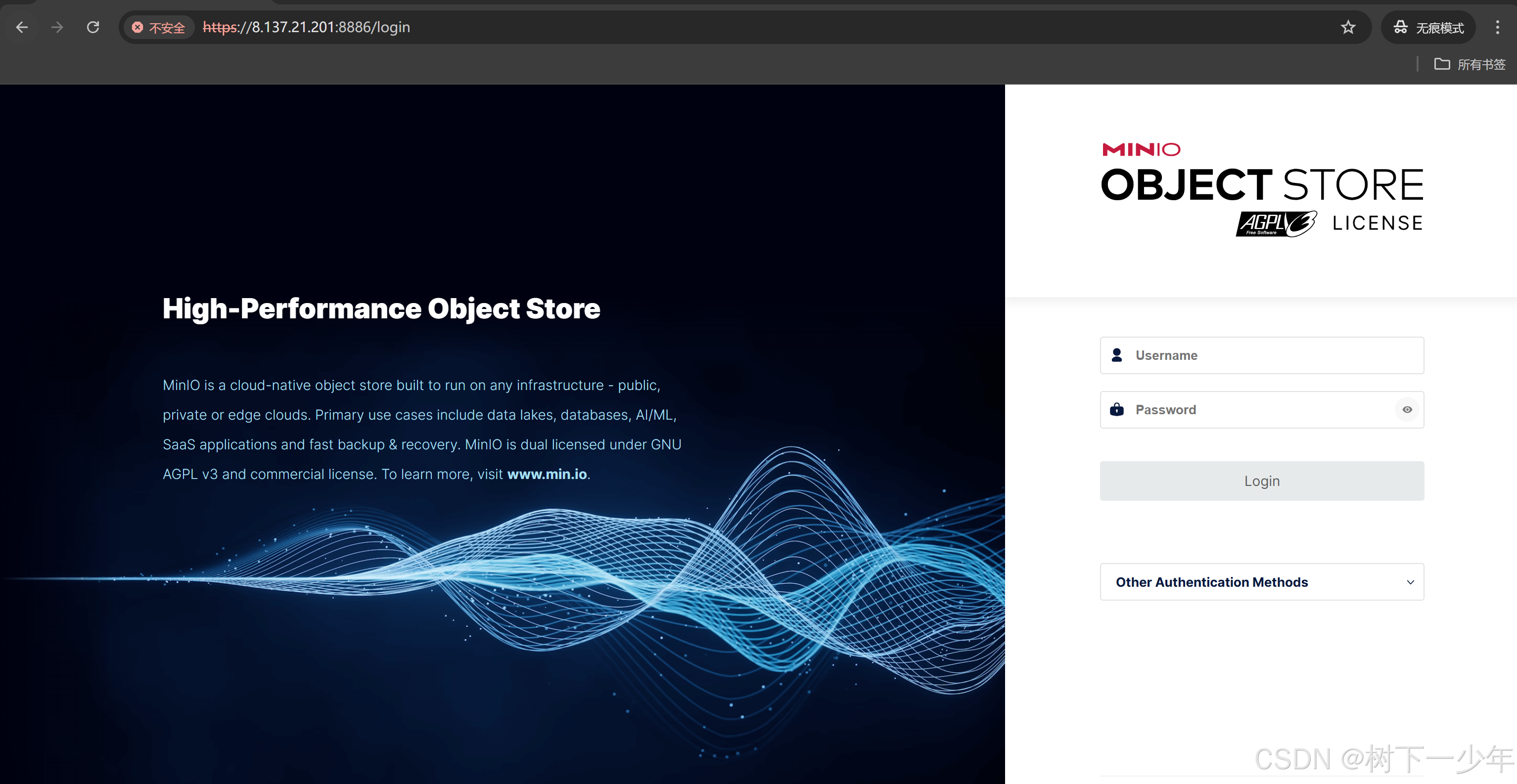Bookmark this page with the star icon

pyautogui.click(x=1348, y=27)
